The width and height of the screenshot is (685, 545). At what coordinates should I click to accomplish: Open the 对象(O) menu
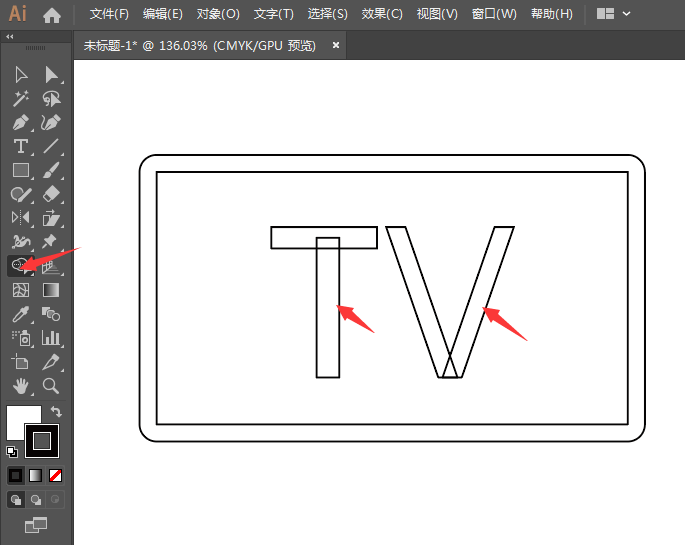click(x=218, y=14)
